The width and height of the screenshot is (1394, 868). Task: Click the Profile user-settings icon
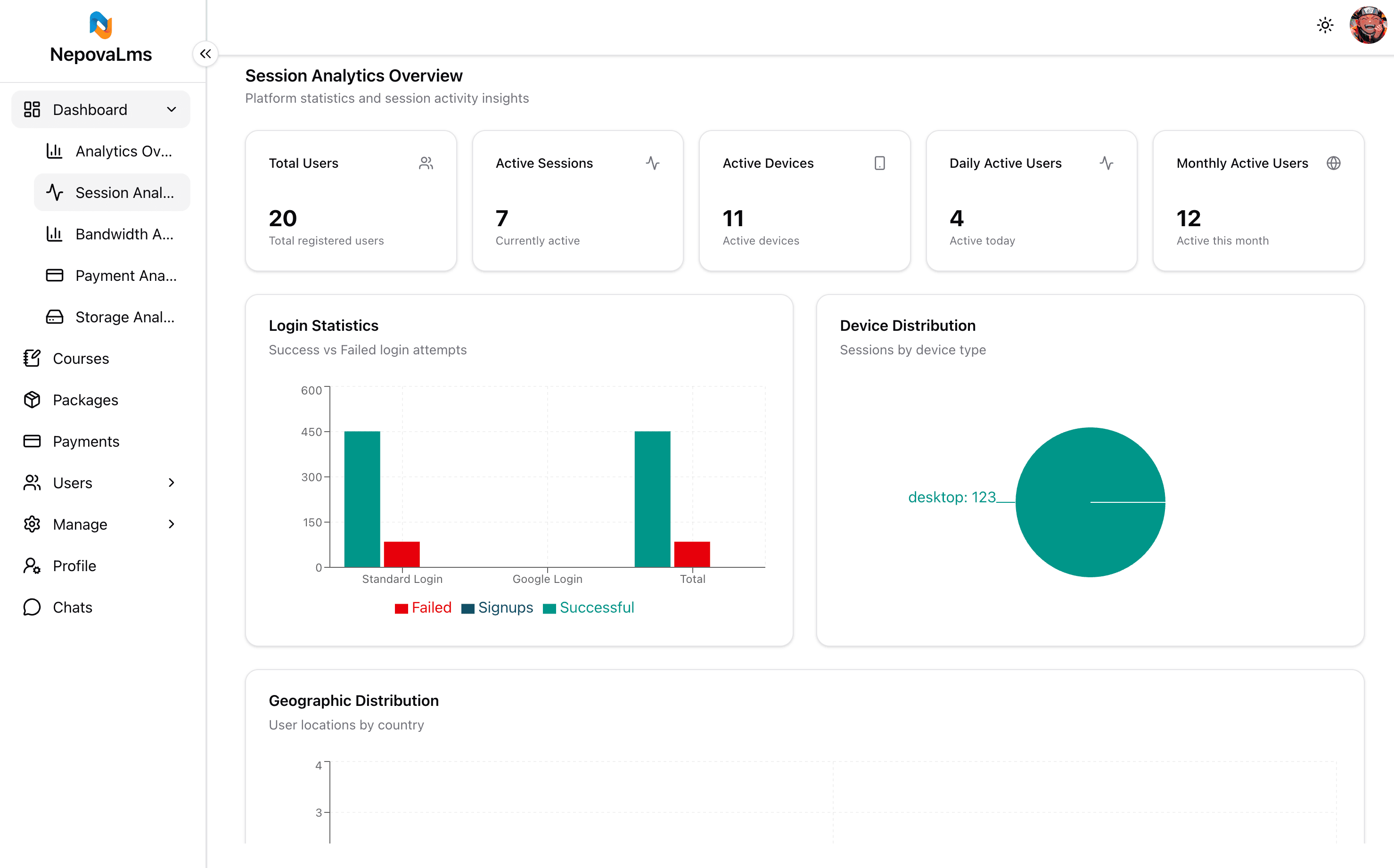pyautogui.click(x=32, y=566)
